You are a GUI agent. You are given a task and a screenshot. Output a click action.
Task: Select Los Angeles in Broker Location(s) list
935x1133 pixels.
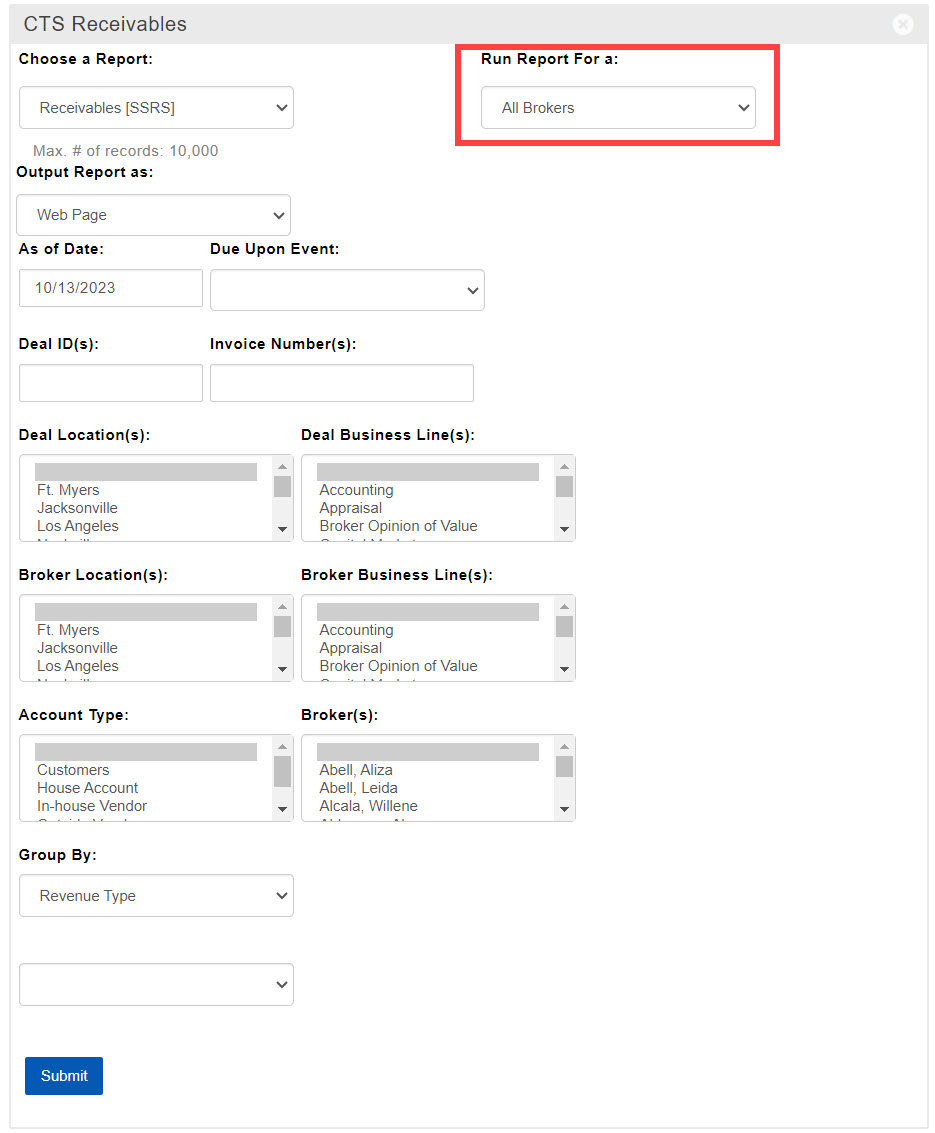tap(77, 666)
